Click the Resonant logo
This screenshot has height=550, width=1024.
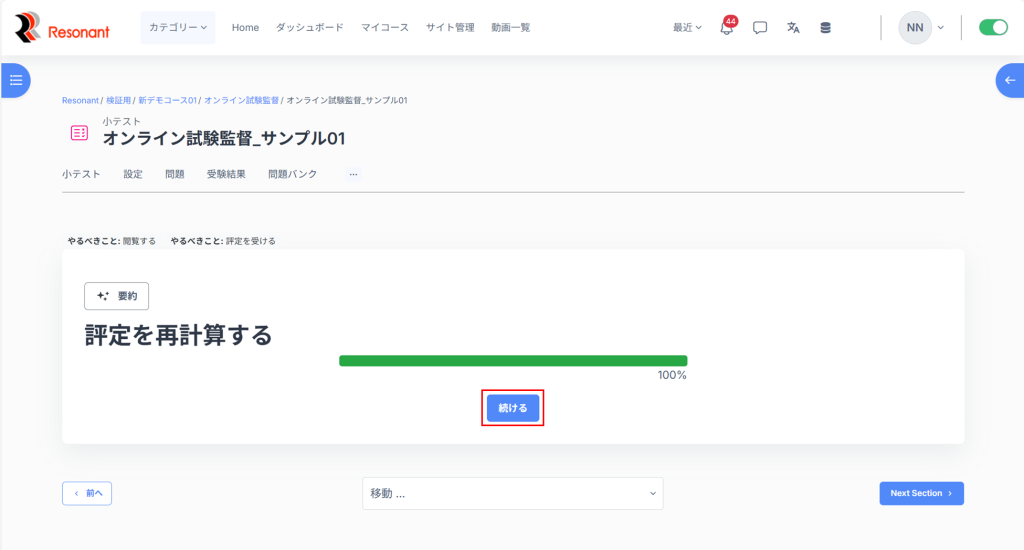tap(62, 28)
